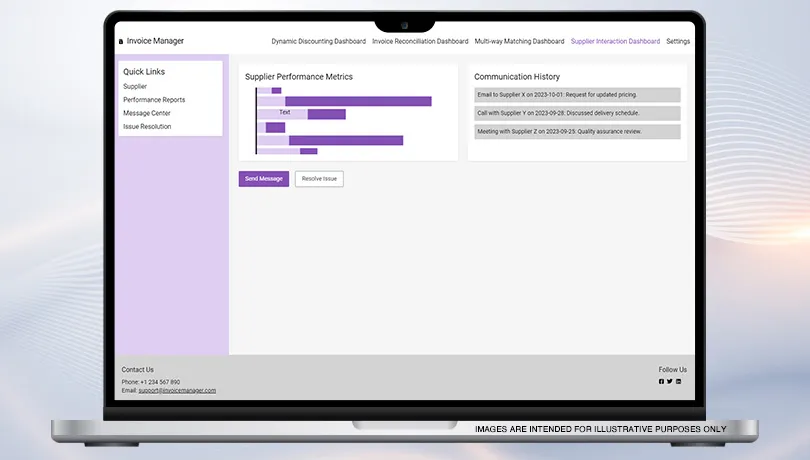Click the Send Message button
The height and width of the screenshot is (460, 810).
(264, 179)
